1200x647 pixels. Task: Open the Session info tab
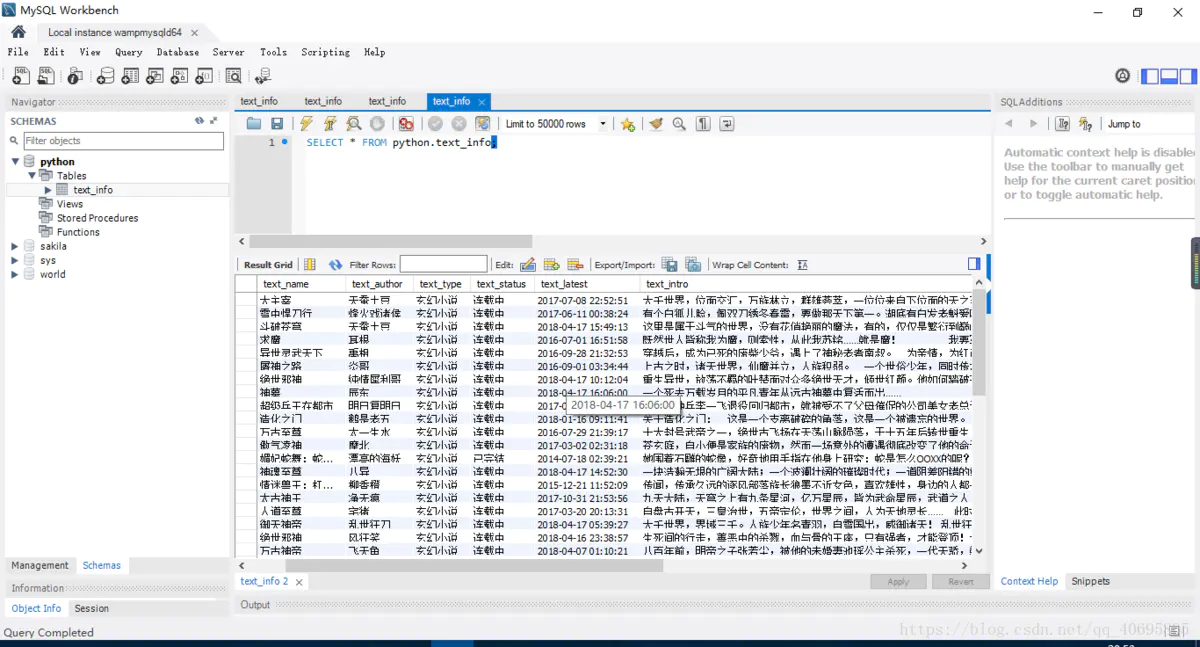(x=91, y=608)
